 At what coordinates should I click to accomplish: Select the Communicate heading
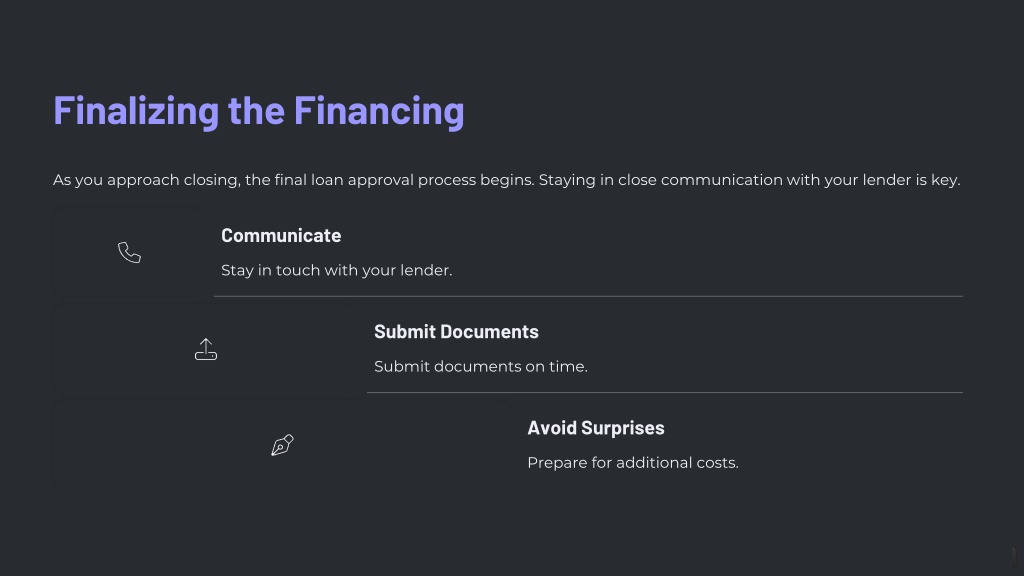click(x=281, y=235)
